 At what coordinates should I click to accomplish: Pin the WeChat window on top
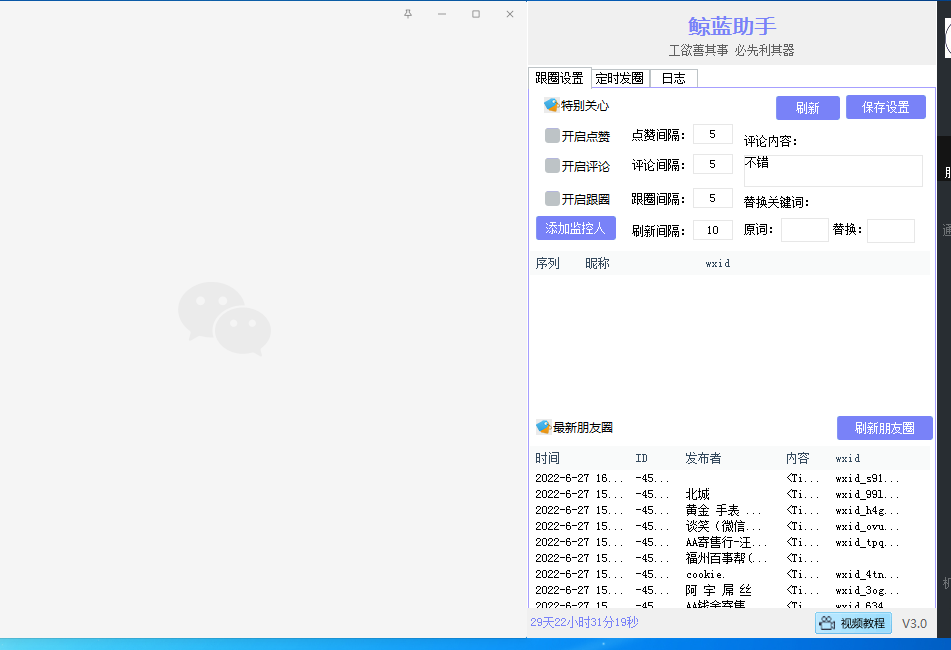click(x=407, y=13)
